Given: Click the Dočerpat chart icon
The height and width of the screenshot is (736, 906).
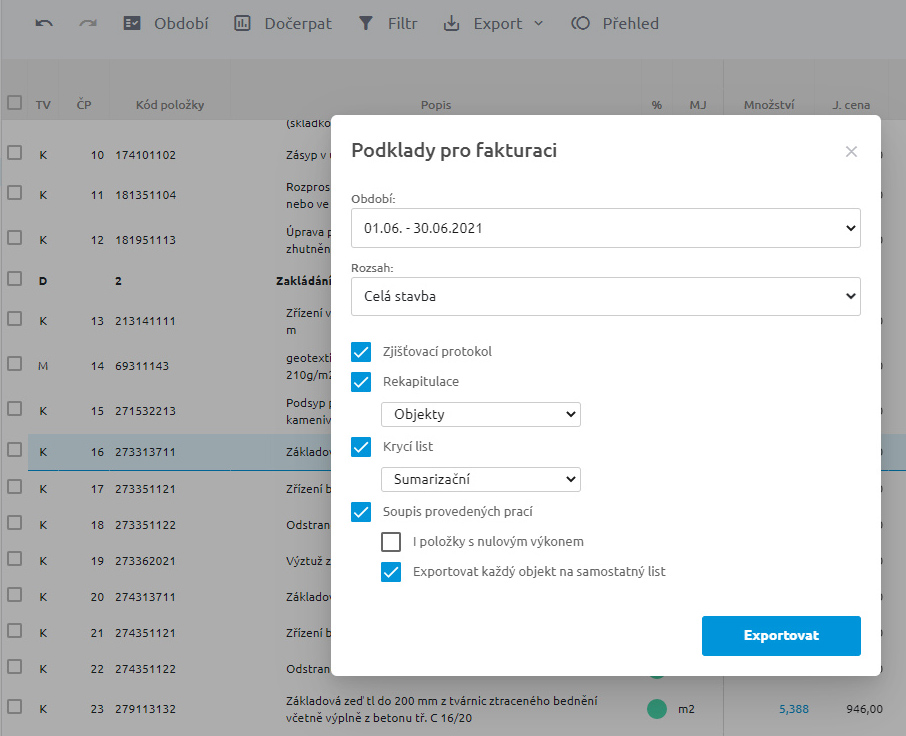Looking at the screenshot, I should tap(243, 23).
